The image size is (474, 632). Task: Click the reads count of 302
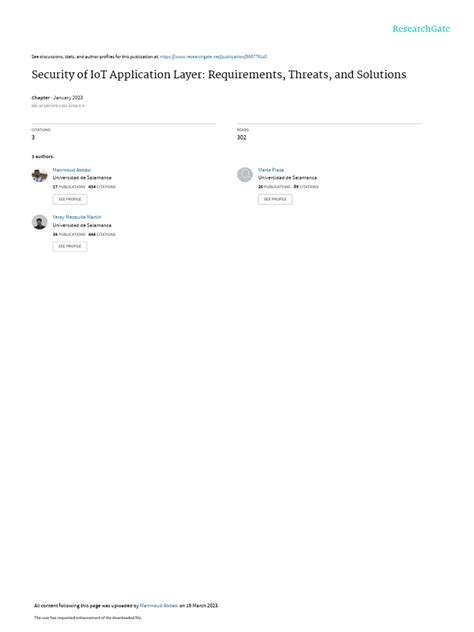pos(241,137)
